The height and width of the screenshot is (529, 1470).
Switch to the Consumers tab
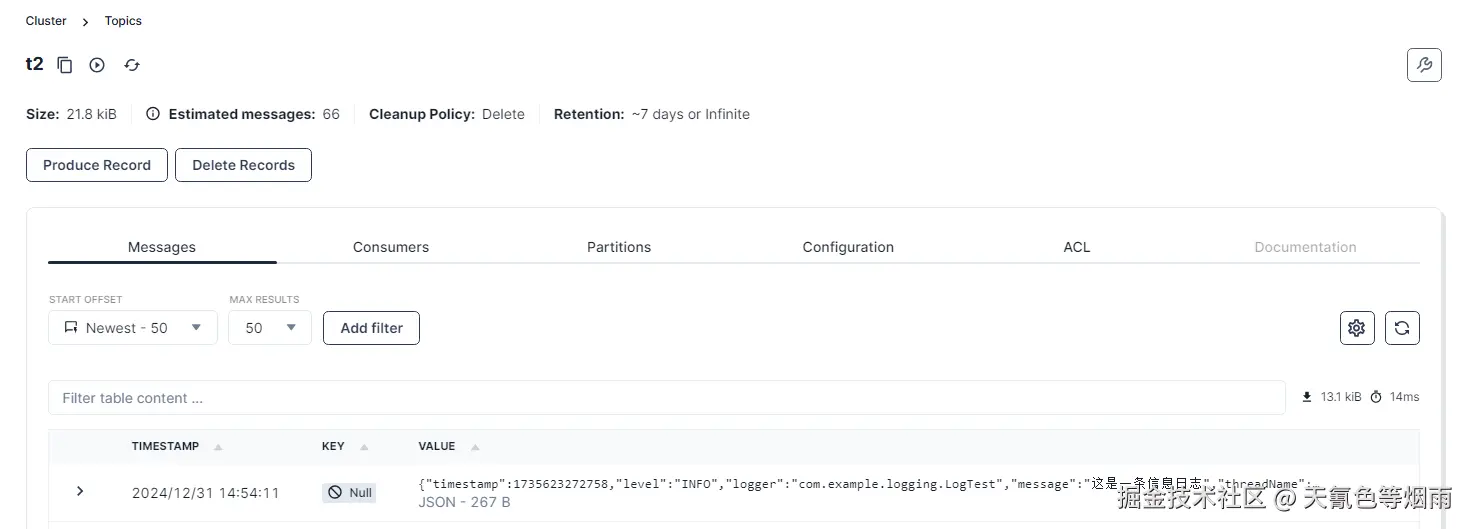(x=391, y=247)
